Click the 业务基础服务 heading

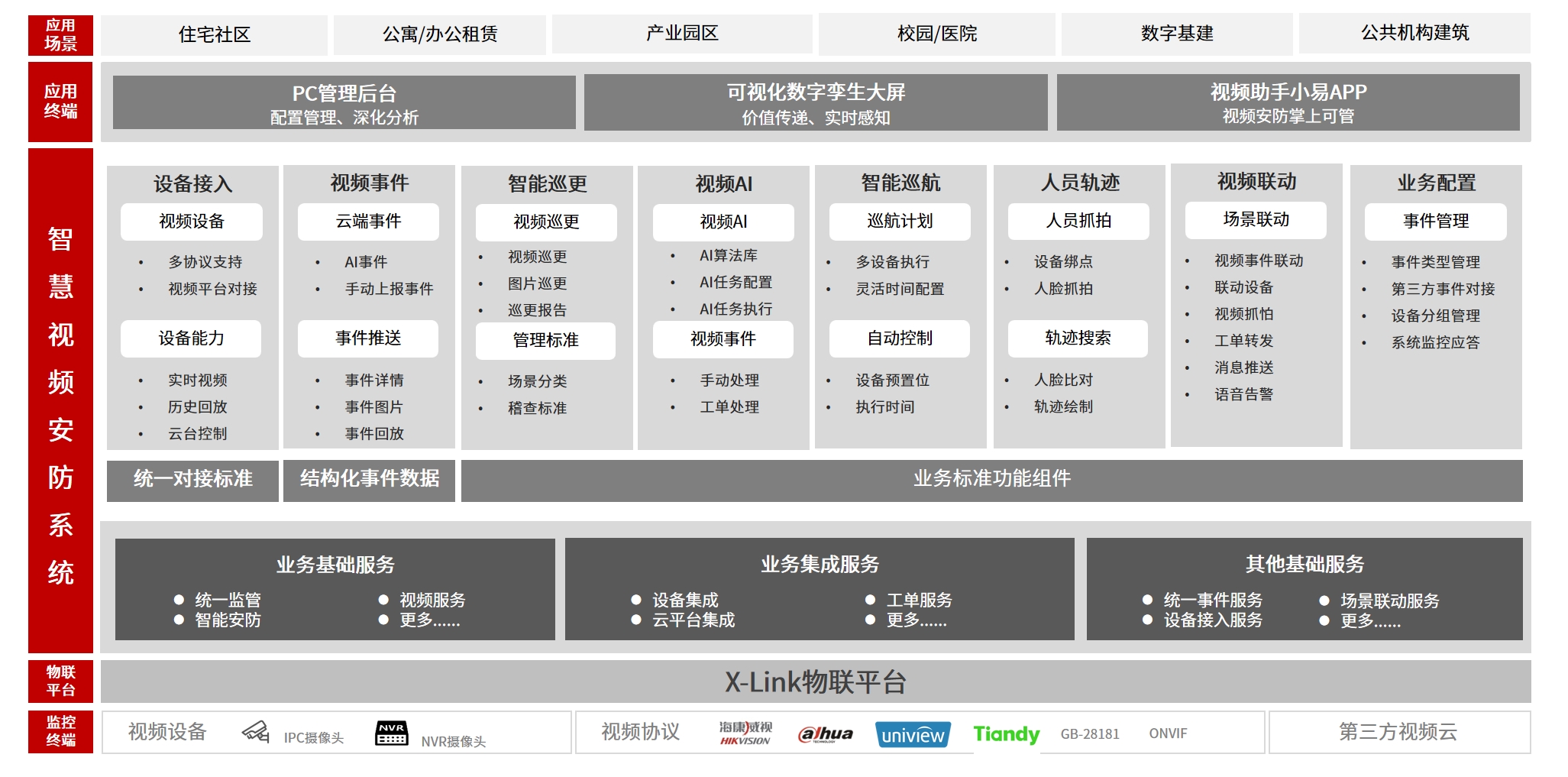pos(335,565)
